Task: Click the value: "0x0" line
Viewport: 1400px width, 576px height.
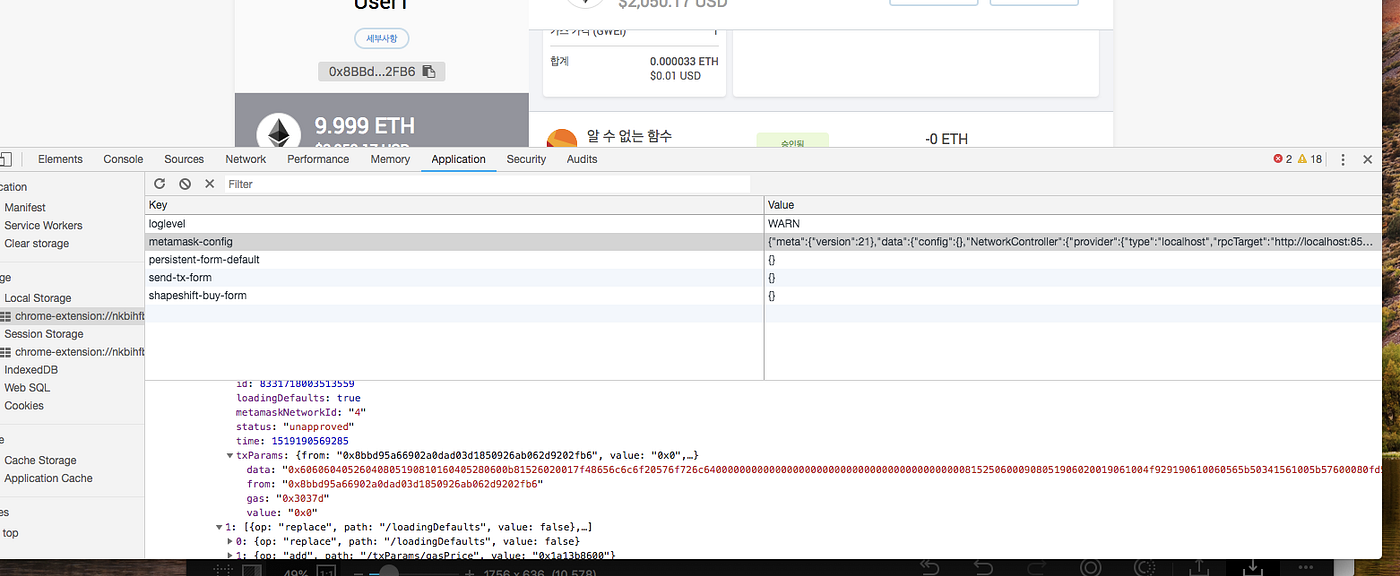Action: click(284, 512)
